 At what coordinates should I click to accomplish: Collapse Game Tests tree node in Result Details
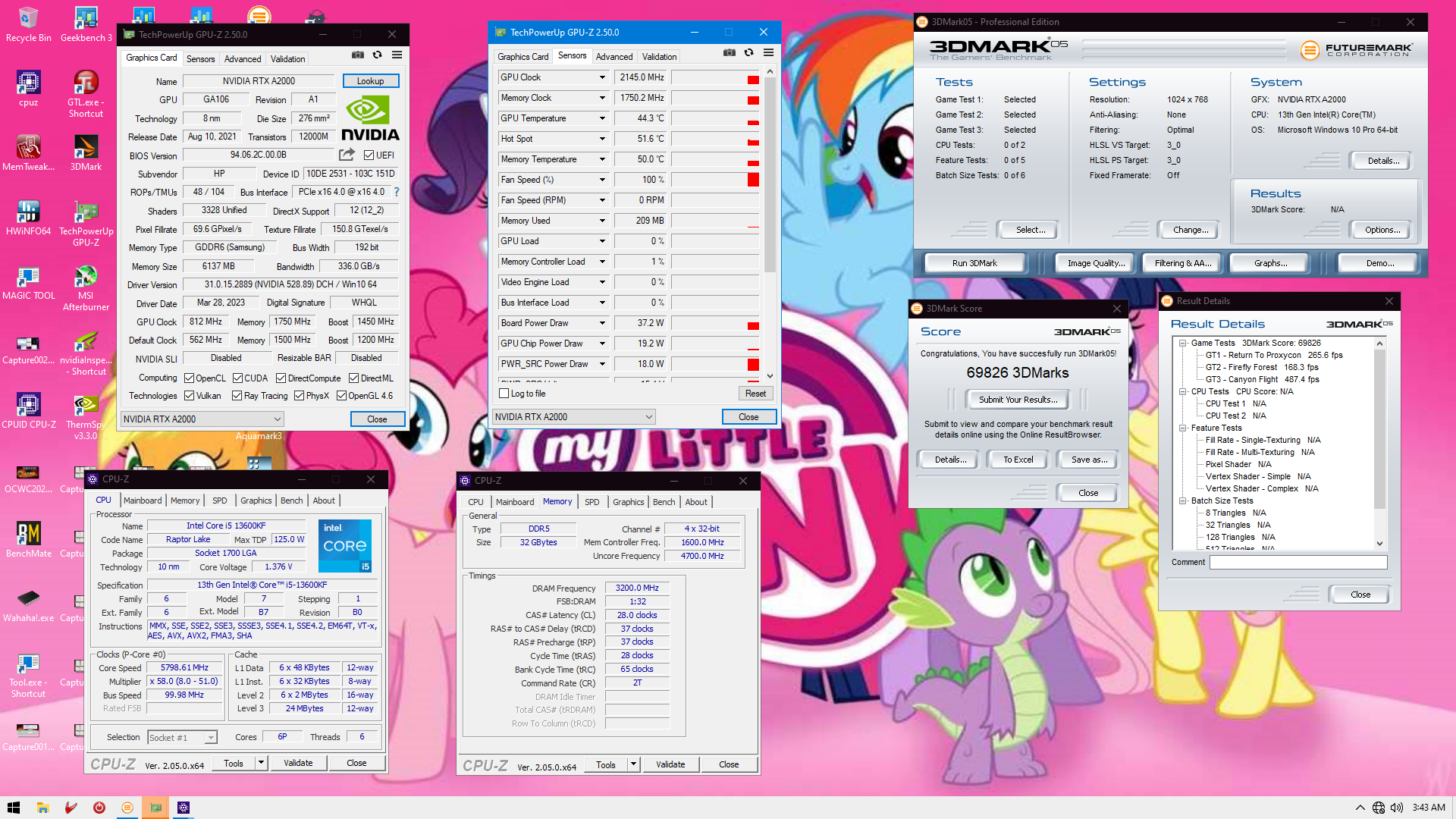coord(1182,344)
